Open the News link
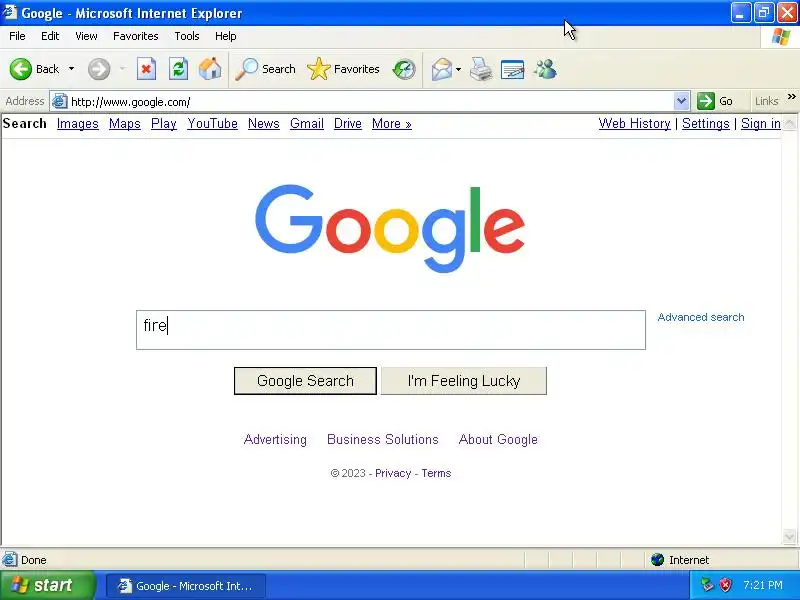 [x=264, y=124]
